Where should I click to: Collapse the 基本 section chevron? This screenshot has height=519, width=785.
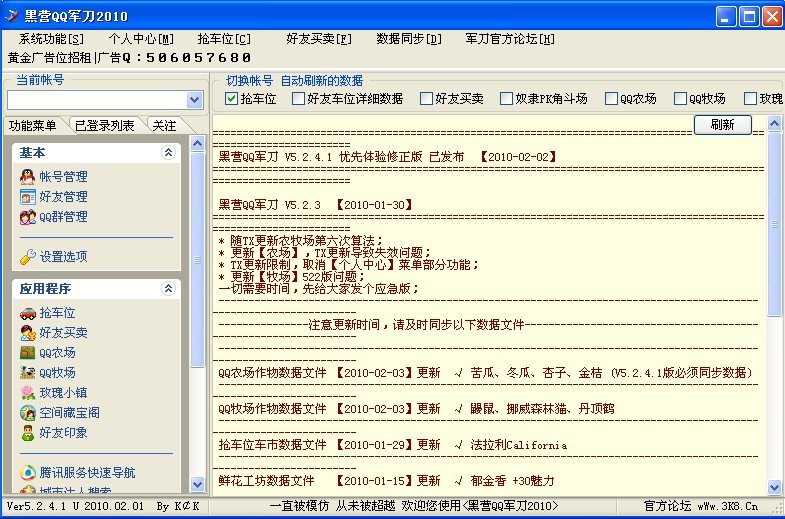[168, 153]
